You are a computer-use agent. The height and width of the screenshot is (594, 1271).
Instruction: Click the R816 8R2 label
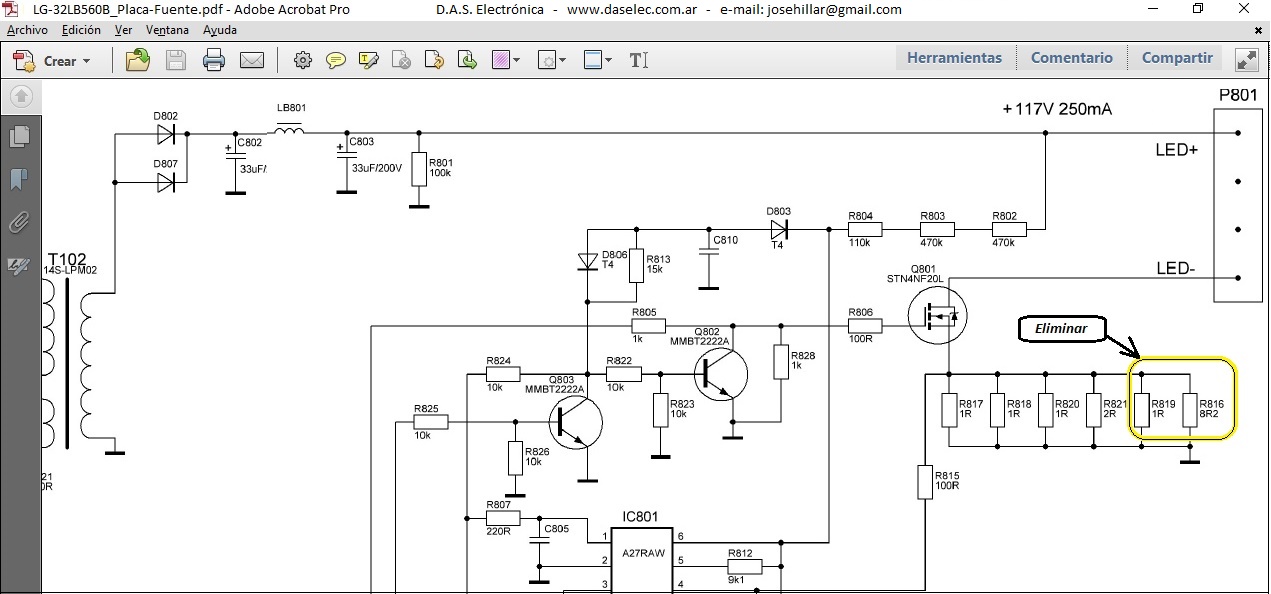click(1211, 408)
